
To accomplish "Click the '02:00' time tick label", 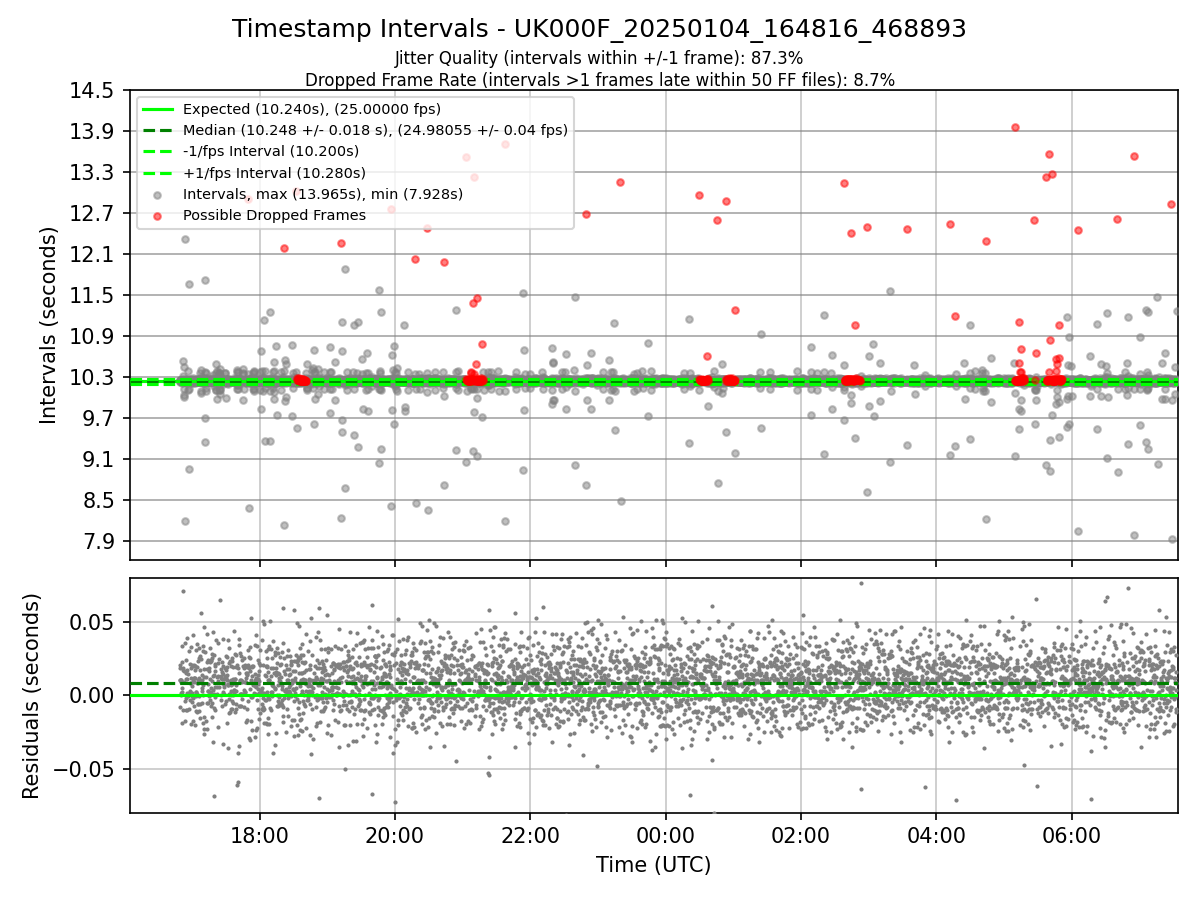I will [x=801, y=834].
